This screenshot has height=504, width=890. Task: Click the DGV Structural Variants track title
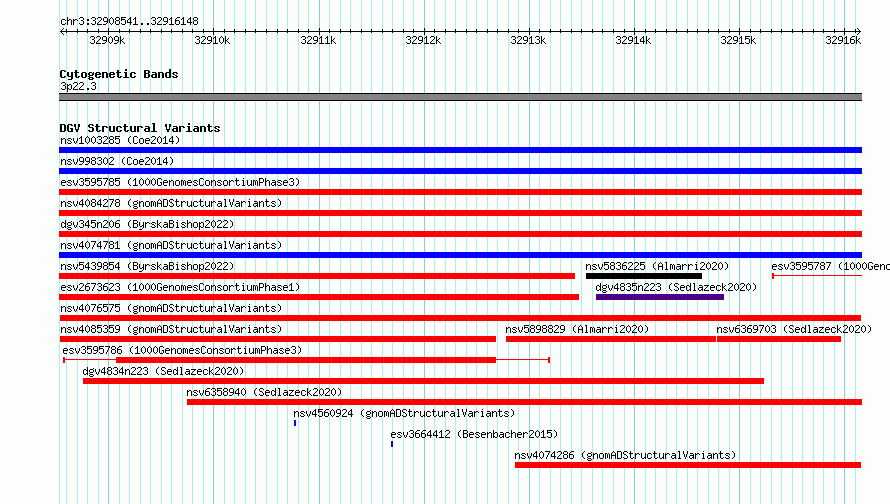coord(140,128)
